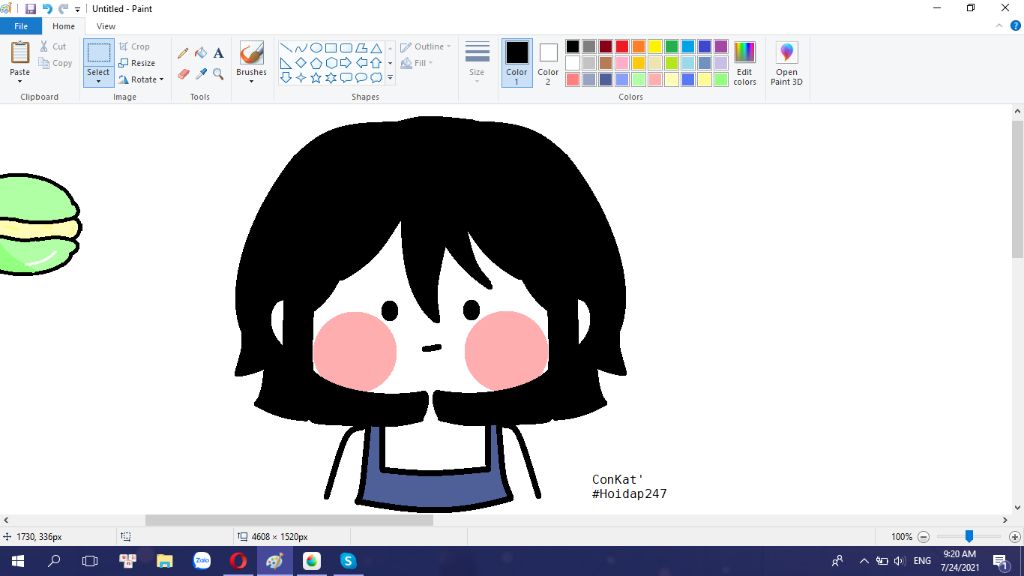Click the Save icon in title bar
1024x576 pixels.
click(x=30, y=8)
